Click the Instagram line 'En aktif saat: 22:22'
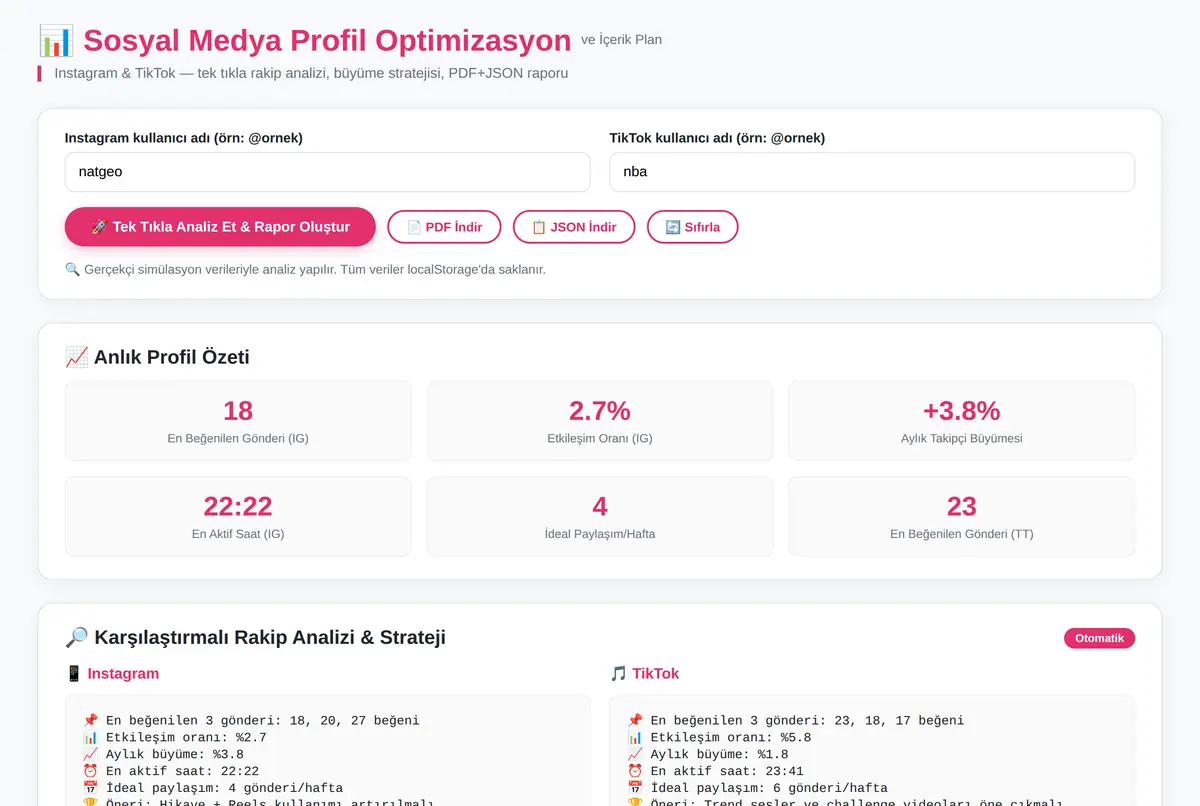1200x806 pixels. tap(171, 771)
